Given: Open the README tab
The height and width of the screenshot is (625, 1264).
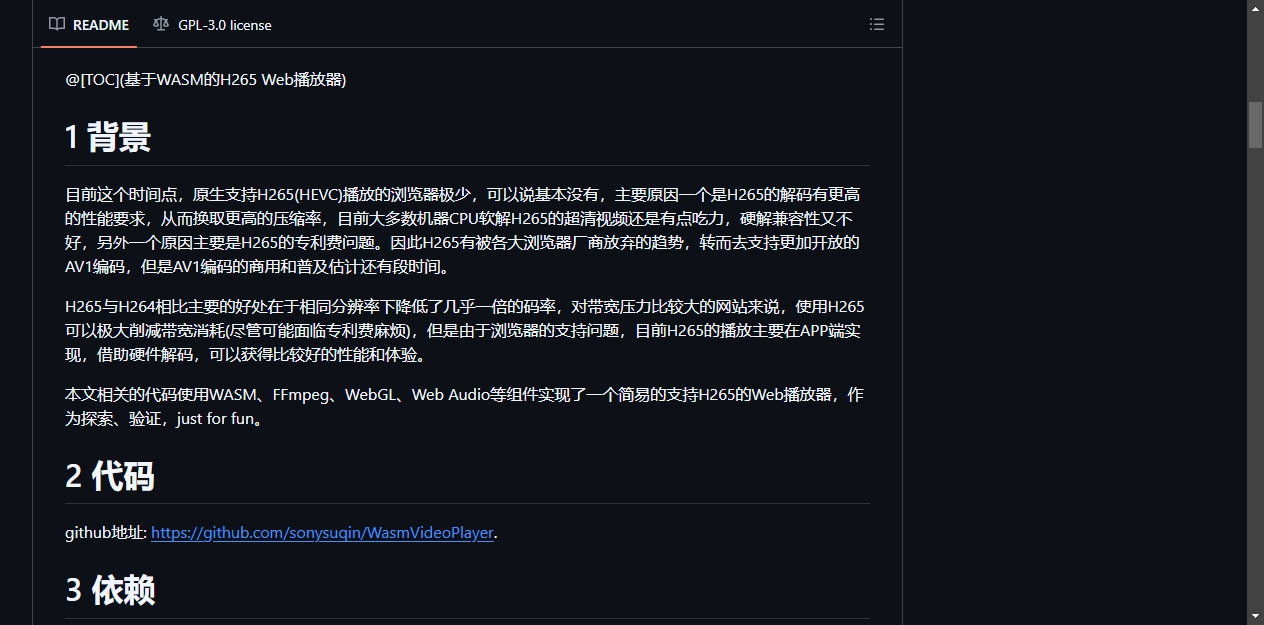Looking at the screenshot, I should [x=89, y=25].
